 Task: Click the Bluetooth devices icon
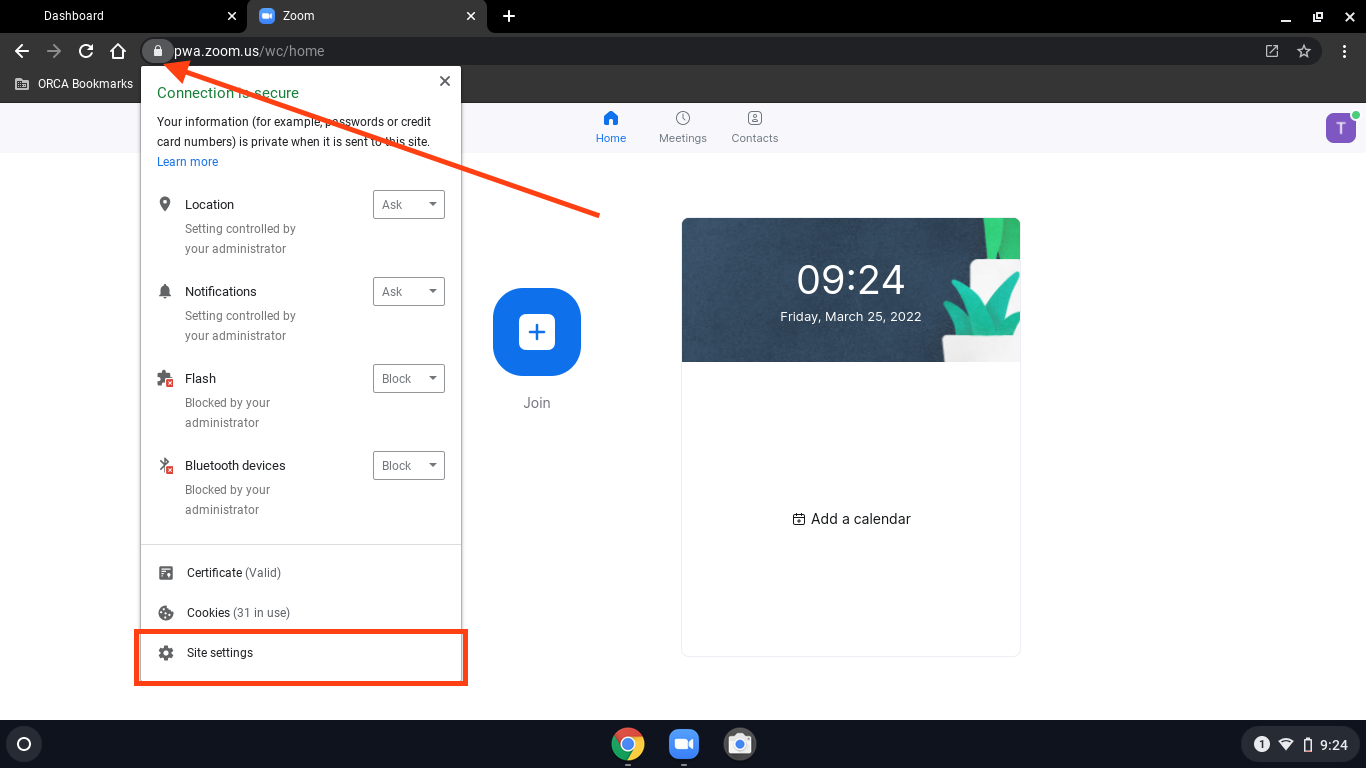165,465
